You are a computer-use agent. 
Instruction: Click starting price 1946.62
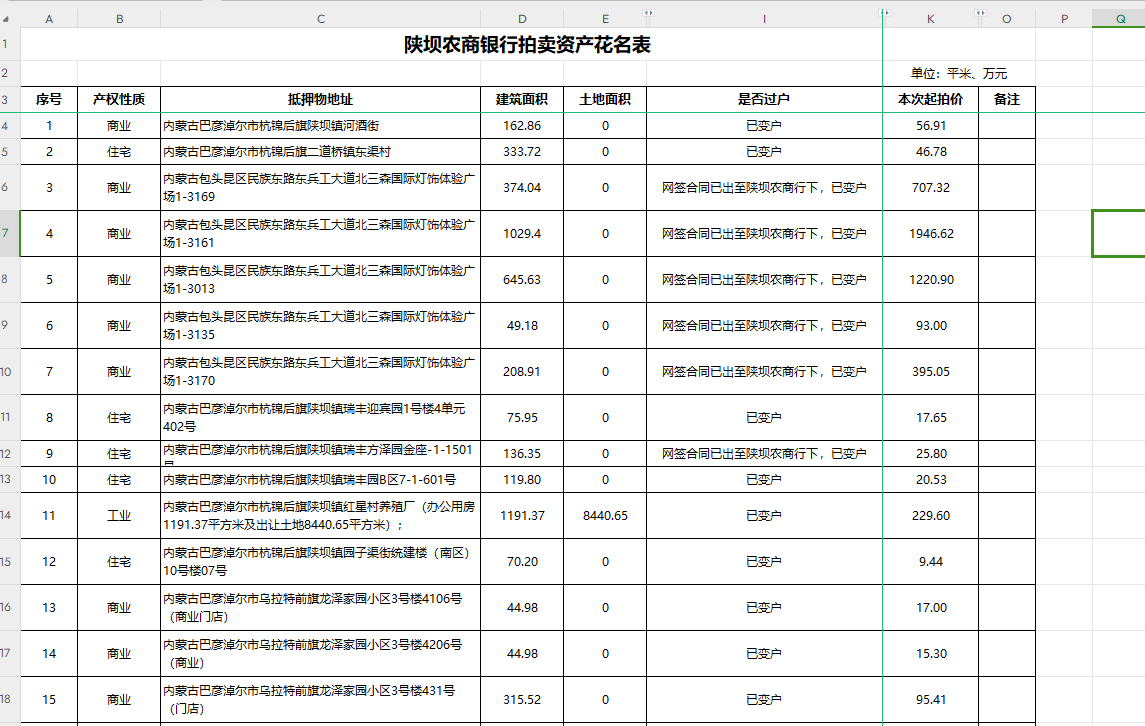click(x=930, y=233)
